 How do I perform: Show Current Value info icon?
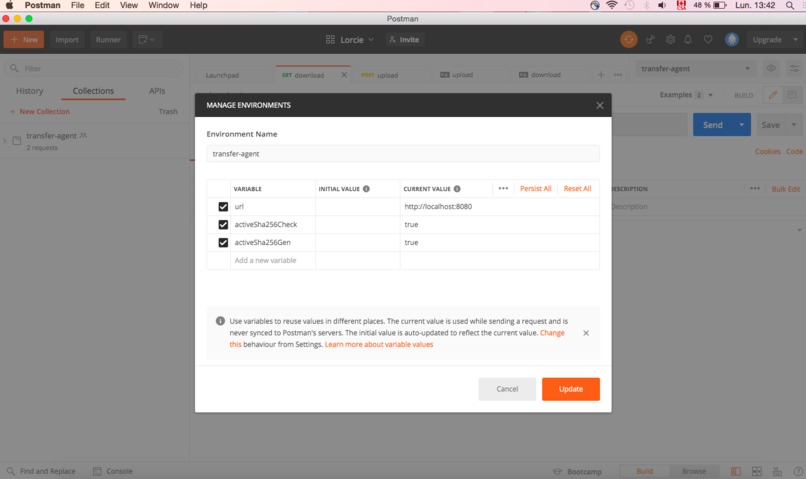pyautogui.click(x=457, y=189)
